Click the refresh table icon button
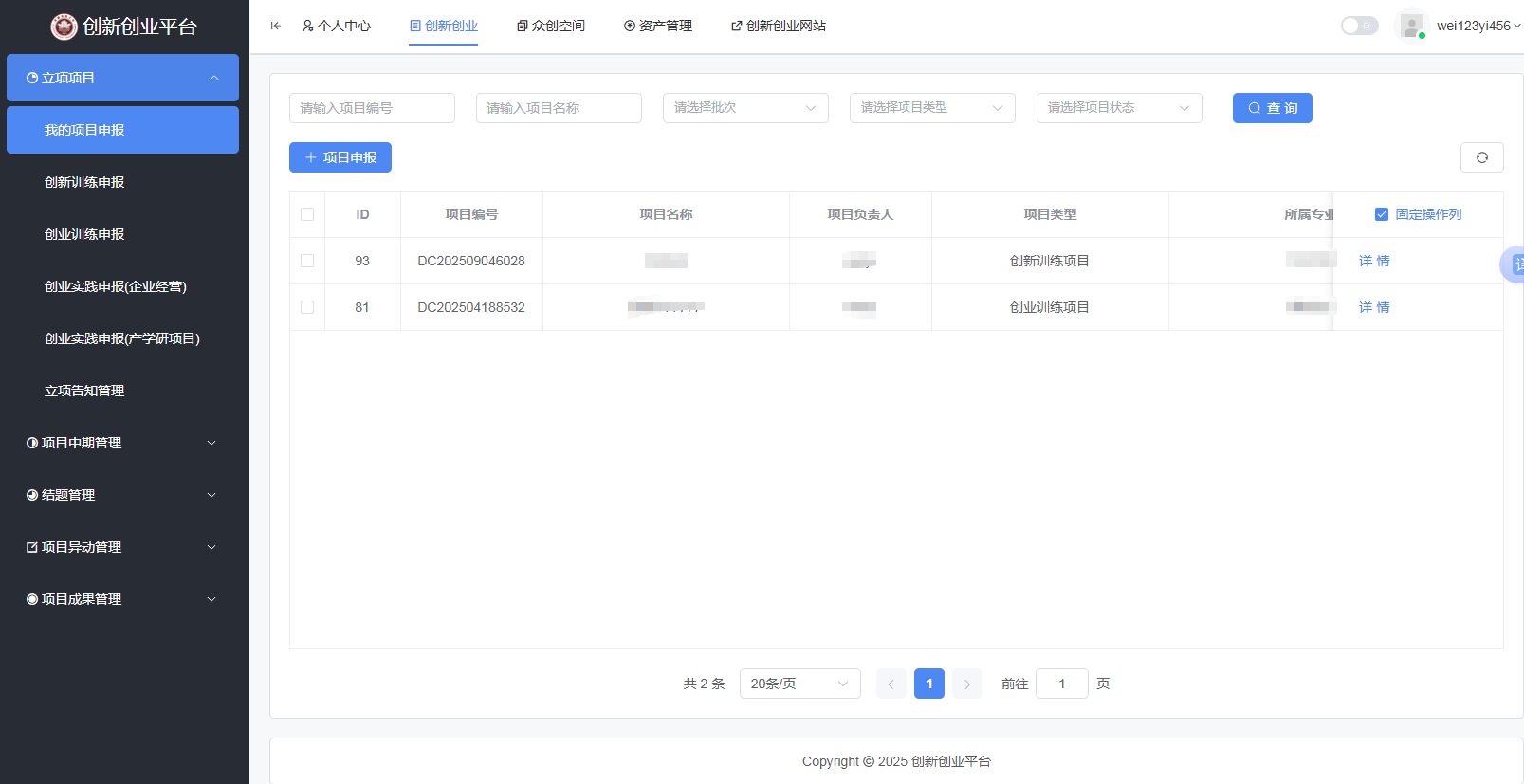This screenshot has width=1524, height=784. (1481, 157)
